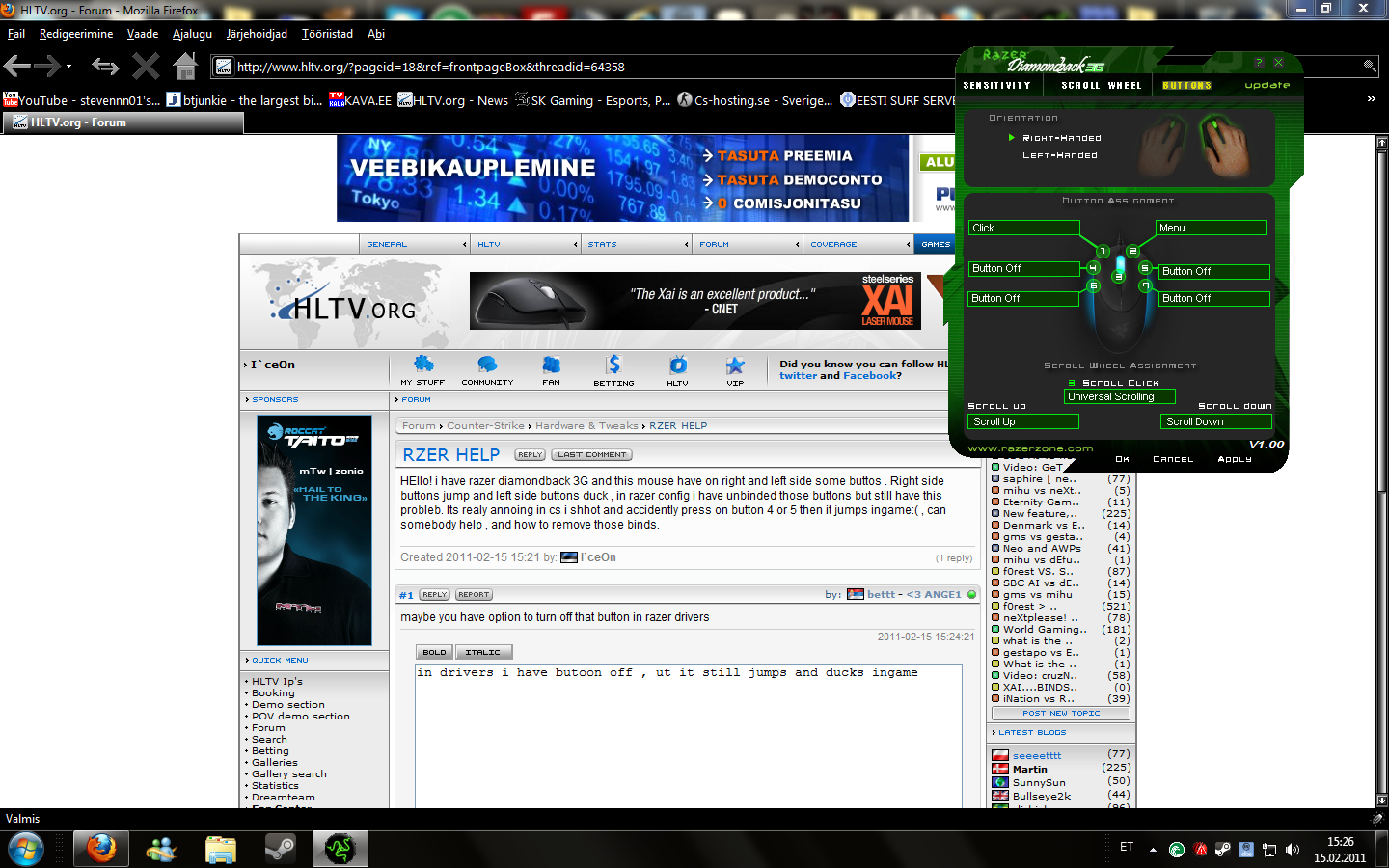Open the Tööriistad menu
This screenshot has height=868, width=1389.
click(x=327, y=34)
